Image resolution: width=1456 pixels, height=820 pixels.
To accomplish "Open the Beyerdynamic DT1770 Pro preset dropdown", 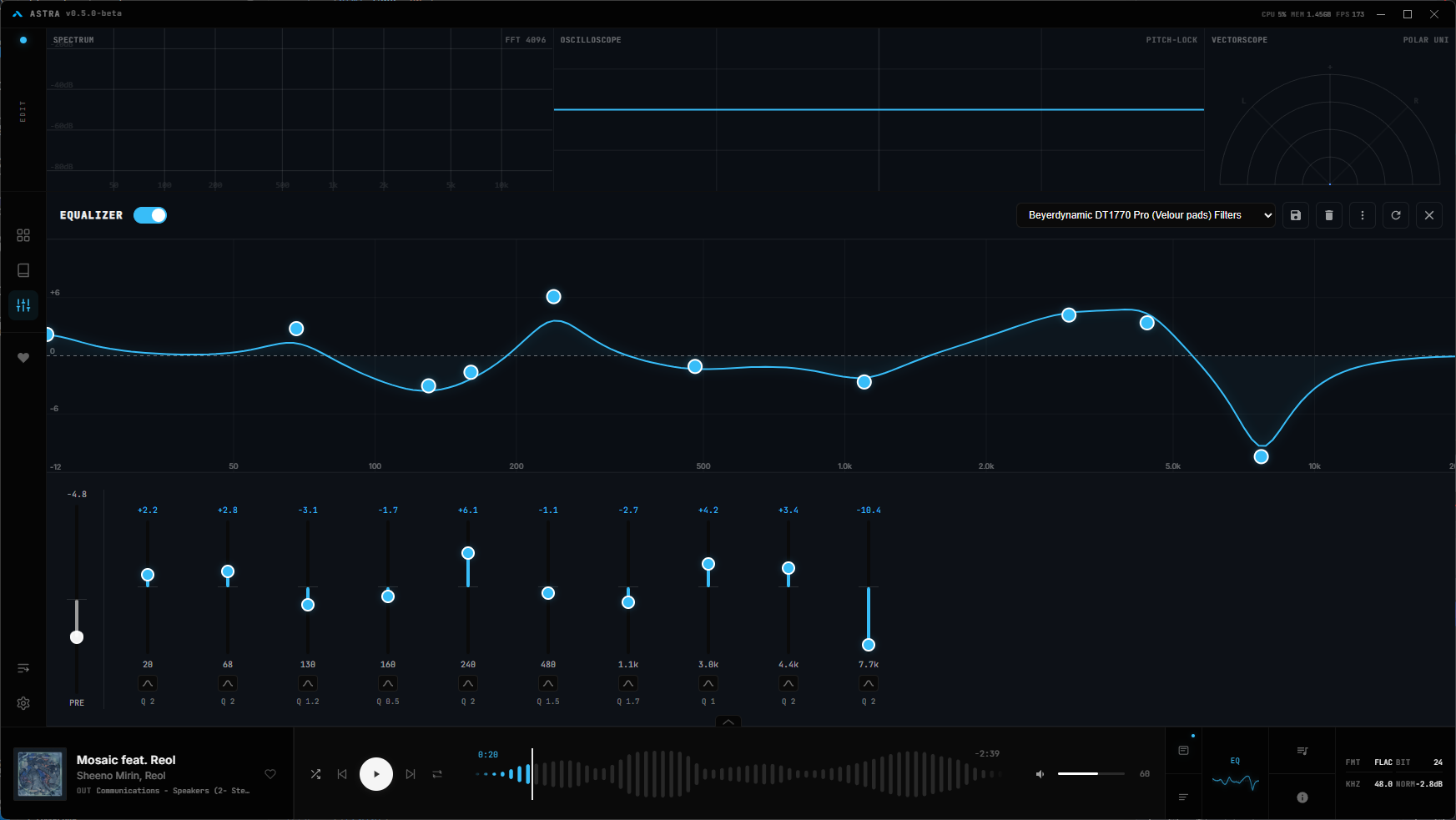I will (x=1145, y=215).
